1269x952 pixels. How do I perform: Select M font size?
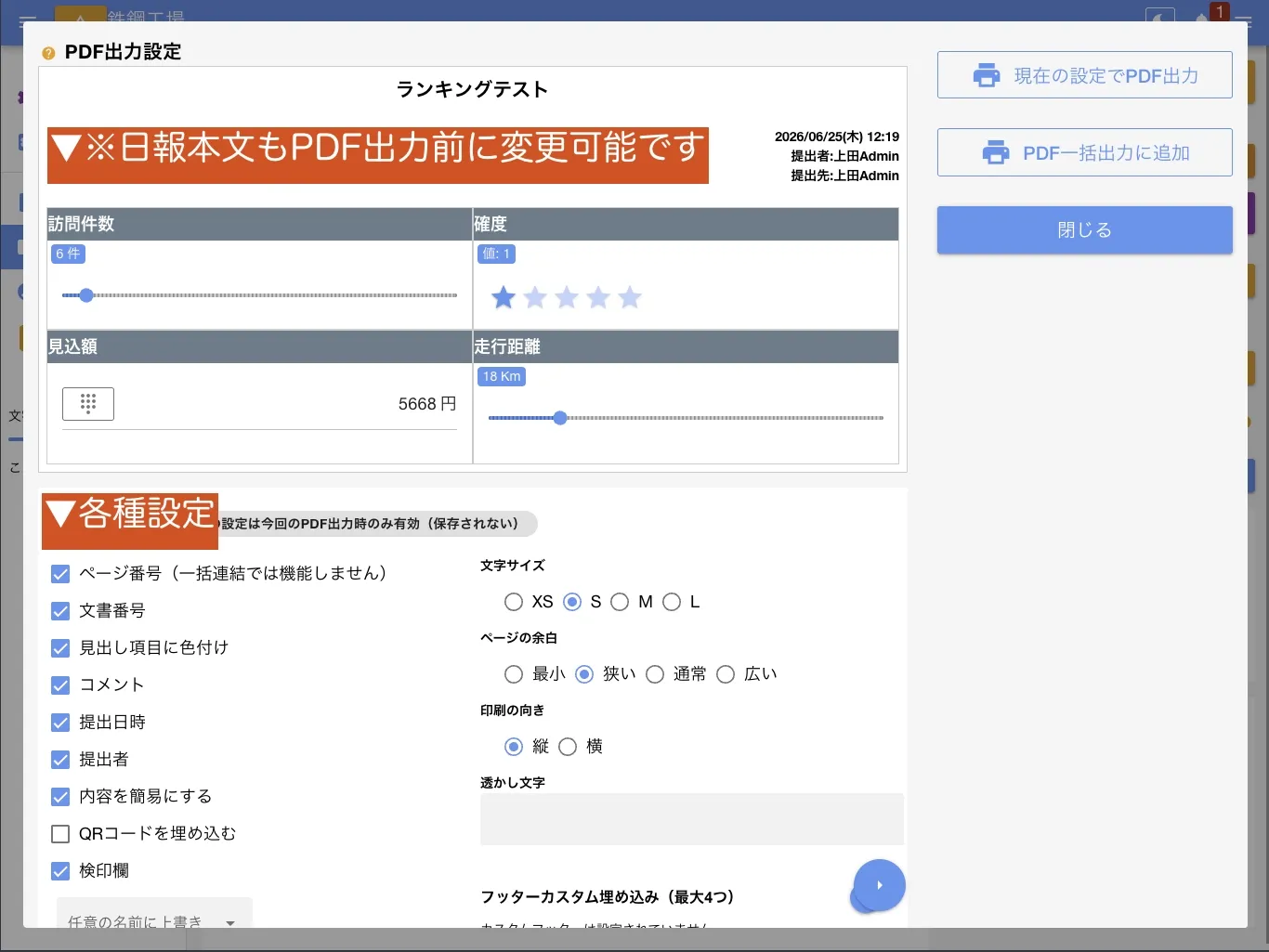click(620, 602)
